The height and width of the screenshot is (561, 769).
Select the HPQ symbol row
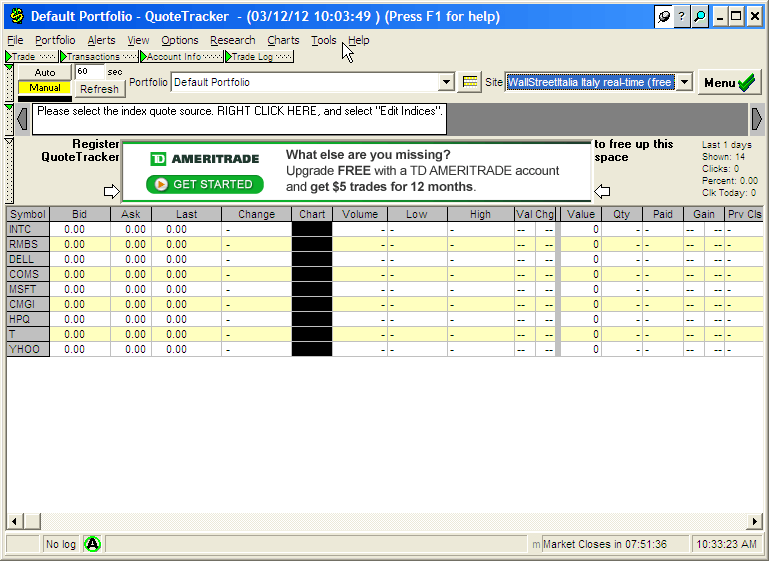pos(27,319)
